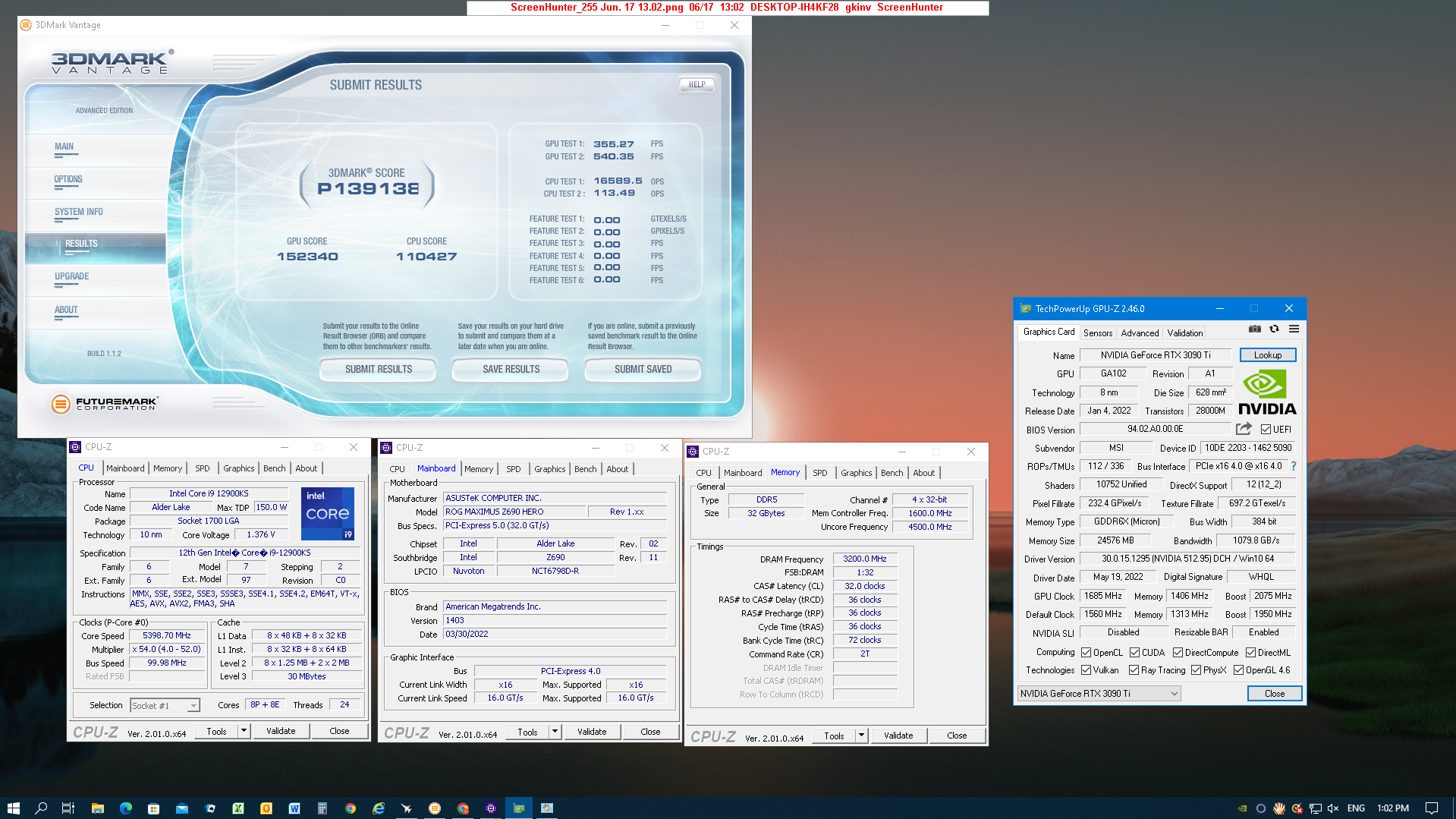Open Google Chrome from the taskbar

(x=351, y=808)
